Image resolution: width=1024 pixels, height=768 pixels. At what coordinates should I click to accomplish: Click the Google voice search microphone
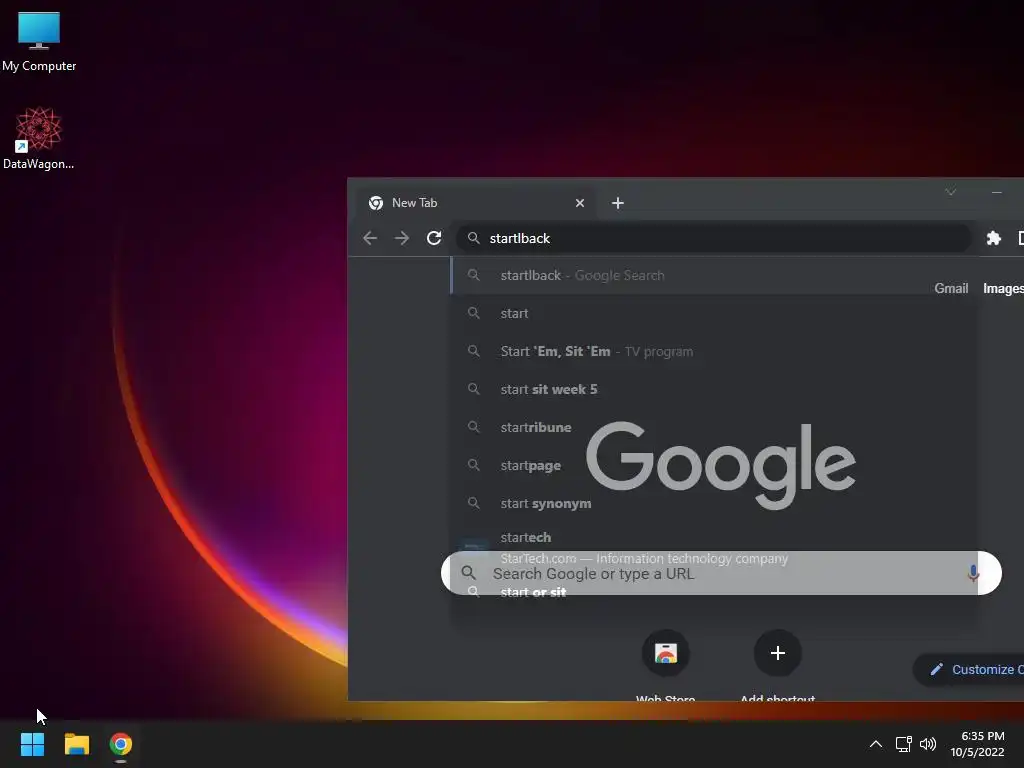click(x=973, y=573)
